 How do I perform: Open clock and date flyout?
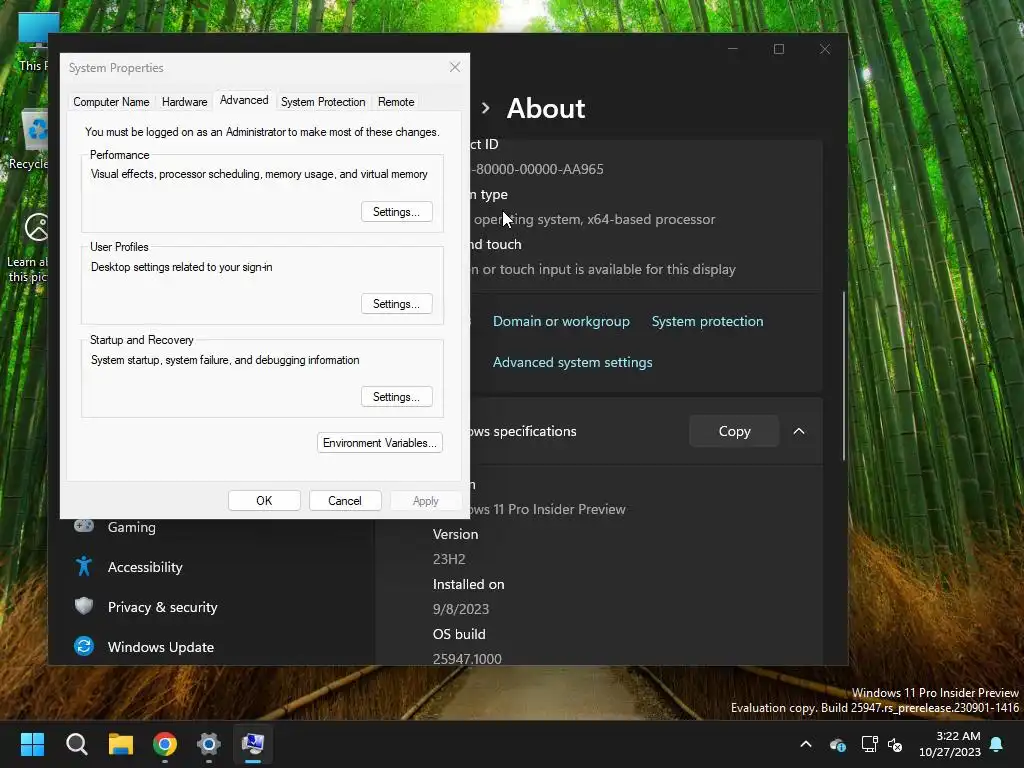[x=950, y=744]
